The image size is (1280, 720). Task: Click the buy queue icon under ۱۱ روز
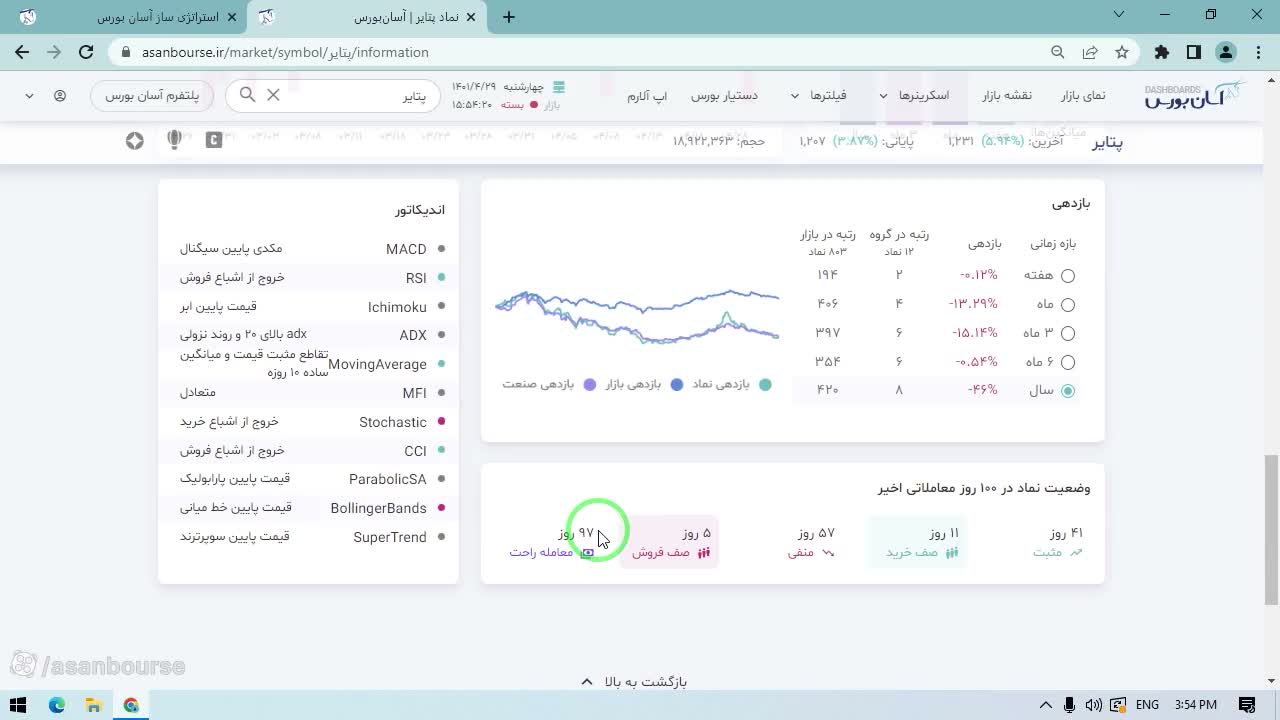(952, 552)
